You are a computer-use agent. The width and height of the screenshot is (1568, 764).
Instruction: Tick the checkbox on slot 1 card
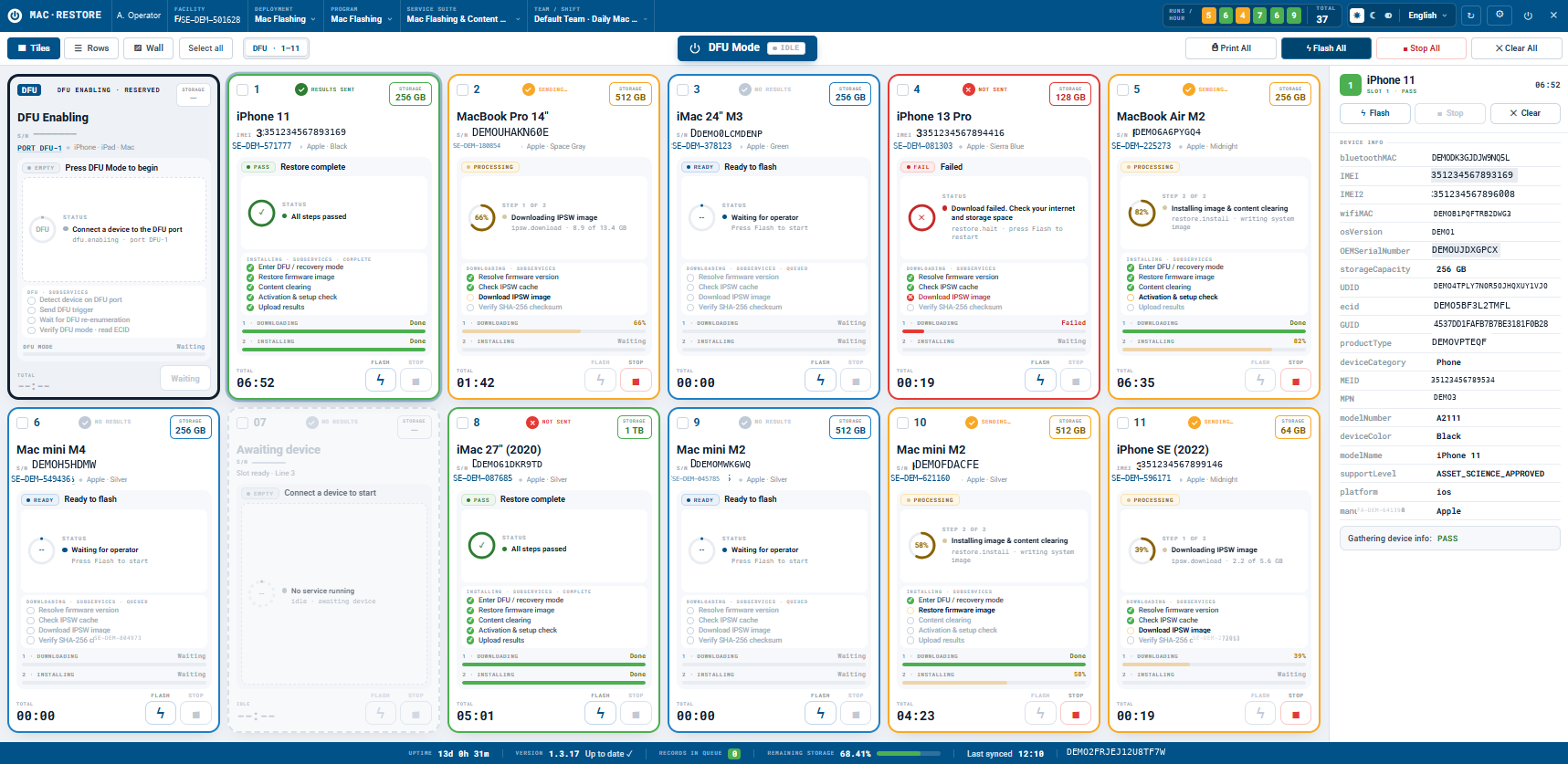tap(242, 89)
